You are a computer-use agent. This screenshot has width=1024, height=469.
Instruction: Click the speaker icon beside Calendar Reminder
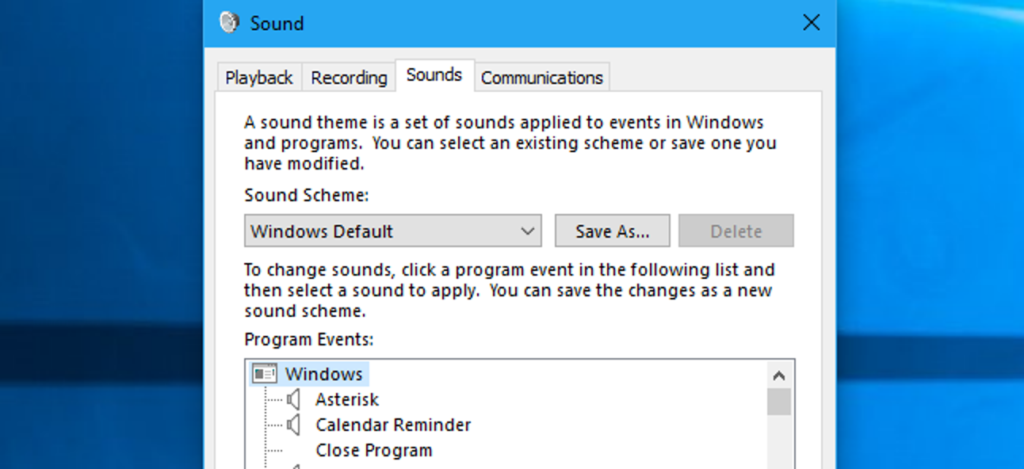point(294,425)
